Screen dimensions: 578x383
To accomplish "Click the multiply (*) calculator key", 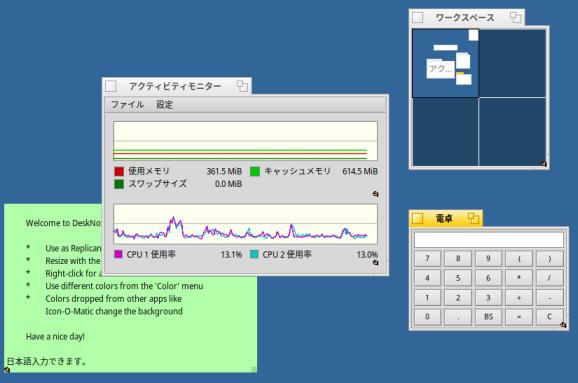I will pos(519,278).
